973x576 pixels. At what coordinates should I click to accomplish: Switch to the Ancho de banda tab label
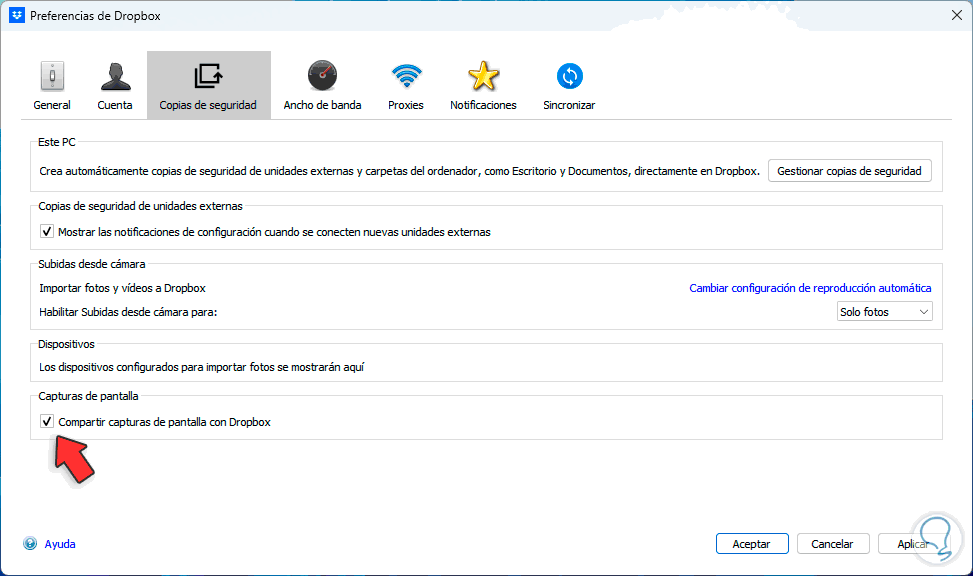click(322, 105)
